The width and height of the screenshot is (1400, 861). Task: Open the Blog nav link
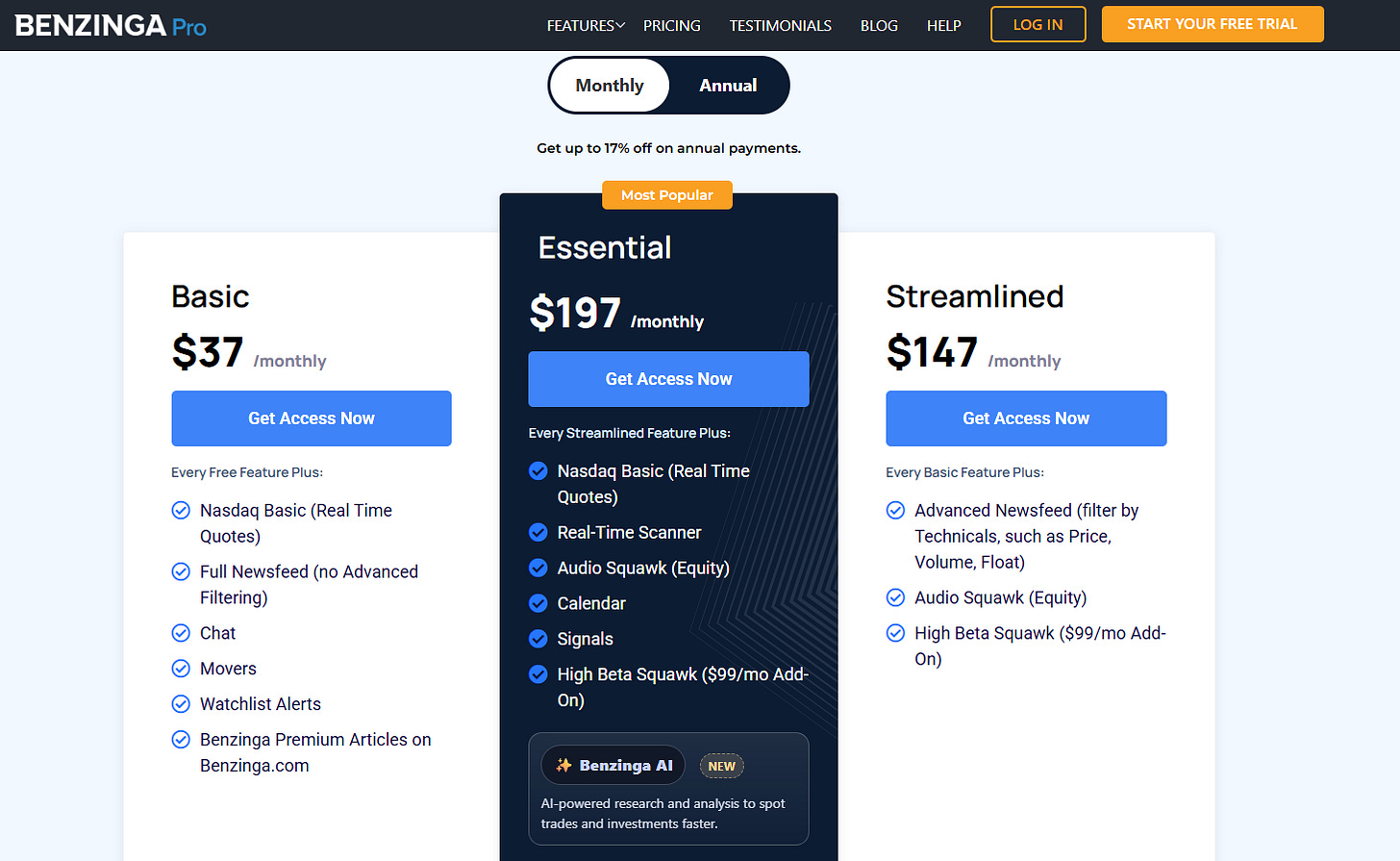(x=879, y=26)
